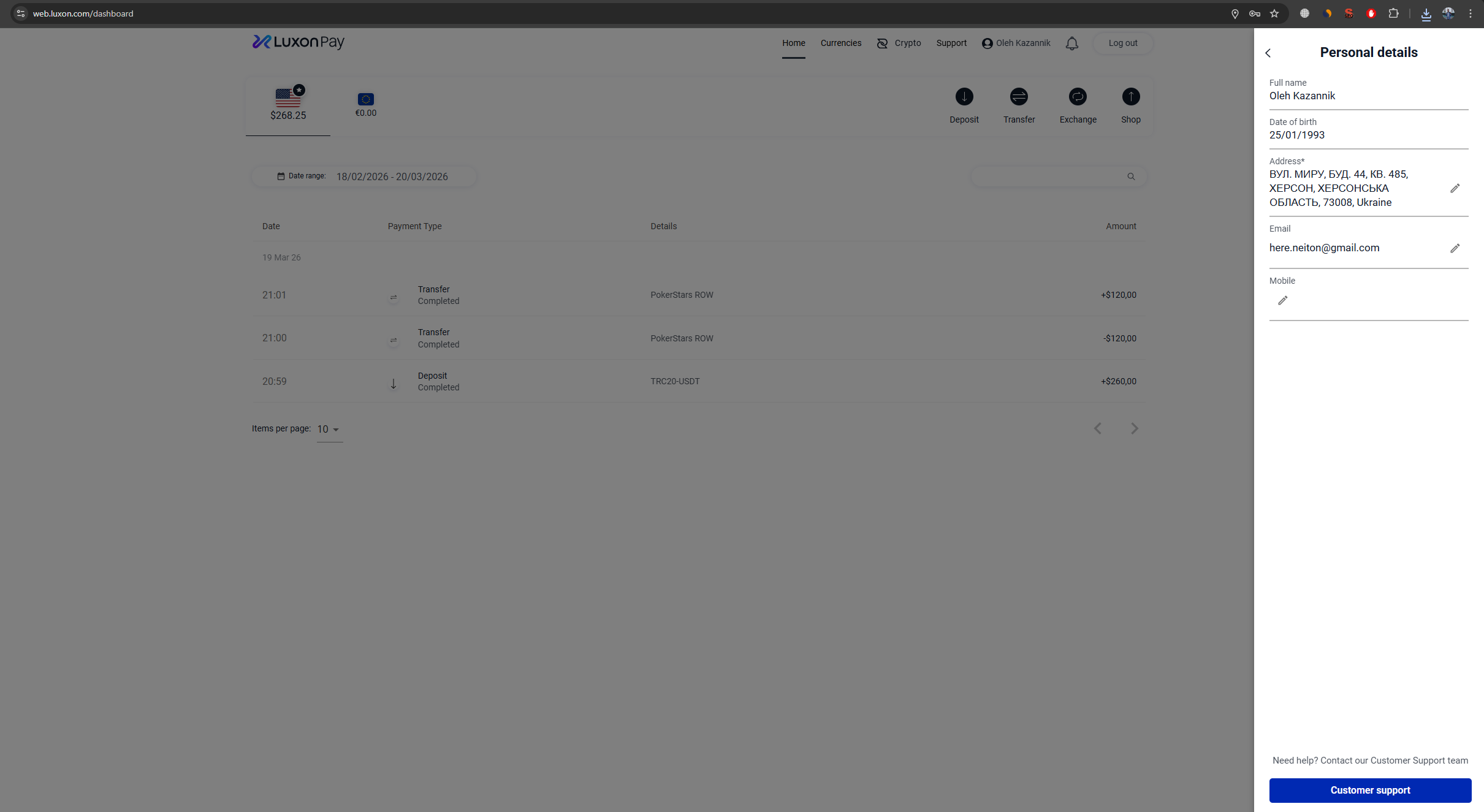The image size is (1484, 812).
Task: Edit mobile number with pencil icon
Action: [x=1282, y=300]
